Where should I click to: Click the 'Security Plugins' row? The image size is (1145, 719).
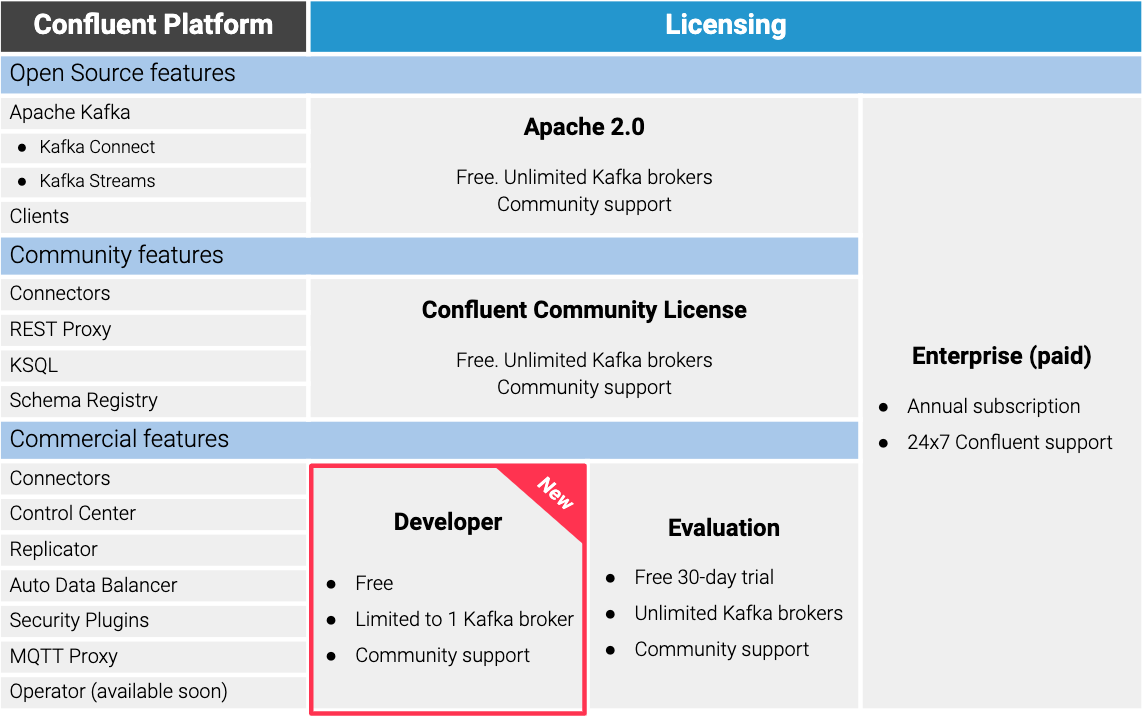(153, 620)
